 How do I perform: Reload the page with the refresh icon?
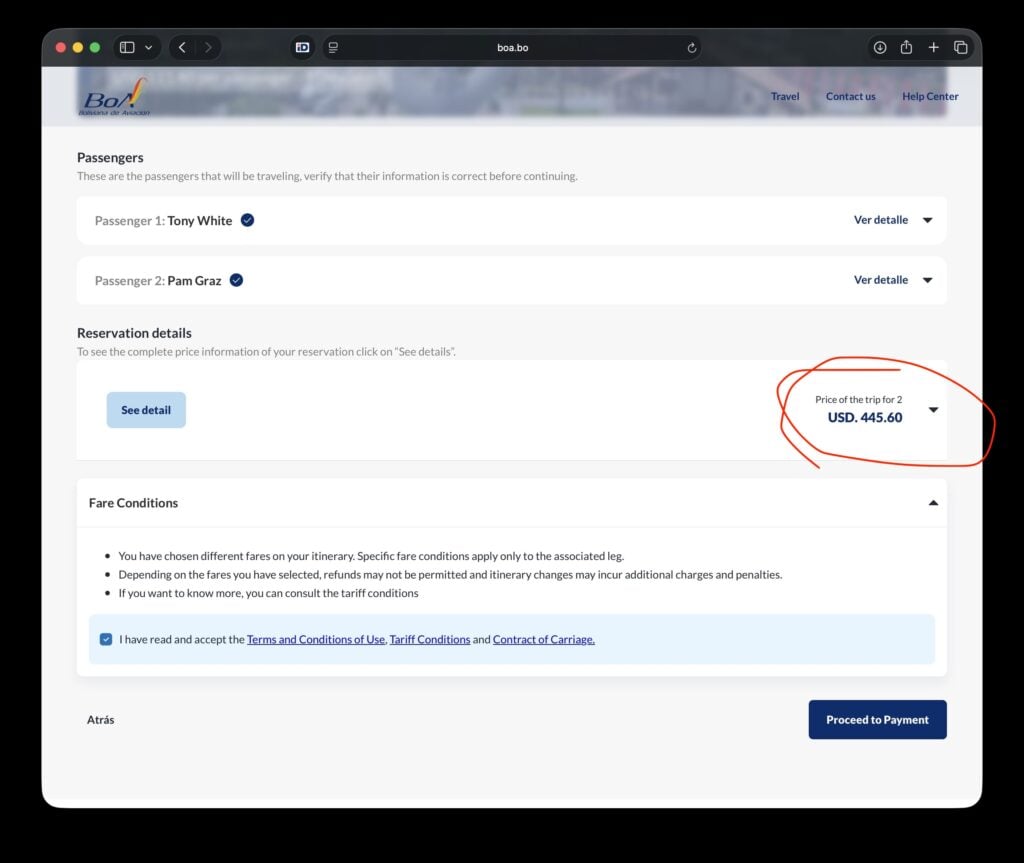point(691,47)
